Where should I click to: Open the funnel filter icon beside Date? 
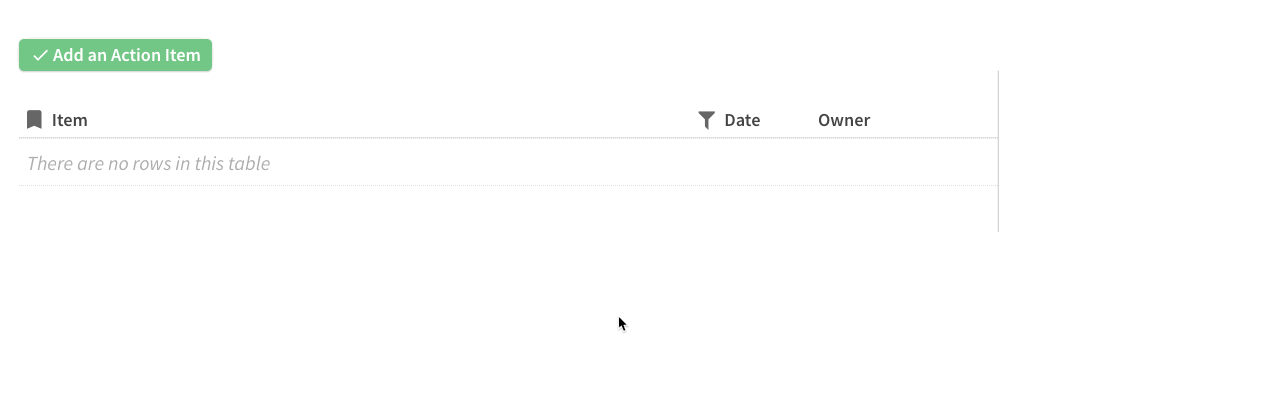click(x=706, y=120)
